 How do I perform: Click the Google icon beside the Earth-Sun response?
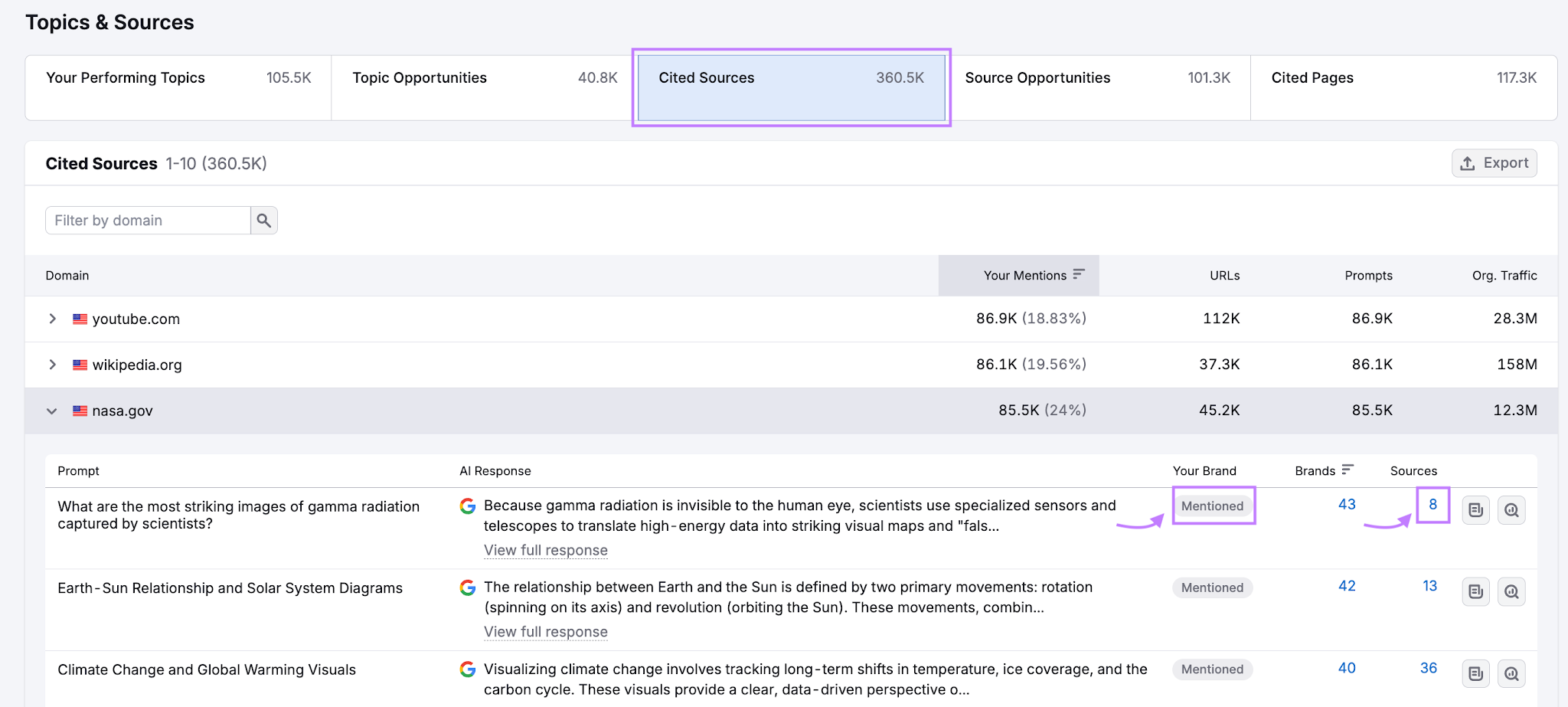467,588
